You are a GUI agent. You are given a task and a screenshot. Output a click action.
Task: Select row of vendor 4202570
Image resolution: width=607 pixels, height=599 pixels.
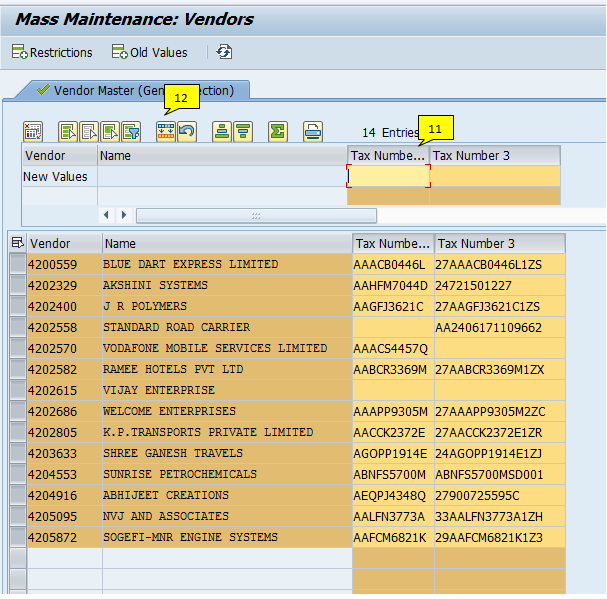(17, 349)
